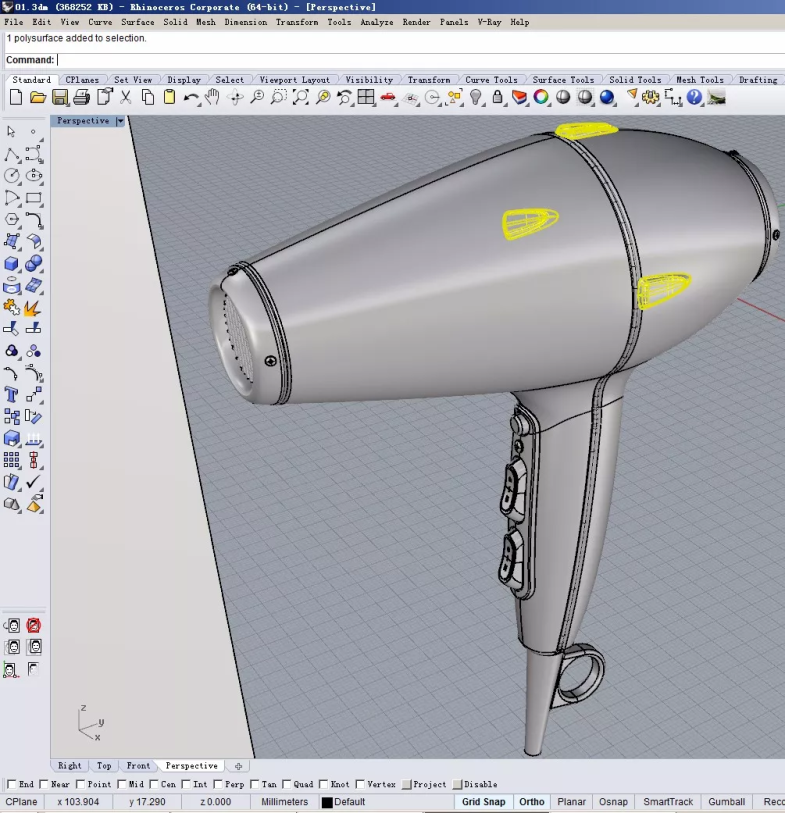Click the black Default layer swatch

[x=327, y=802]
